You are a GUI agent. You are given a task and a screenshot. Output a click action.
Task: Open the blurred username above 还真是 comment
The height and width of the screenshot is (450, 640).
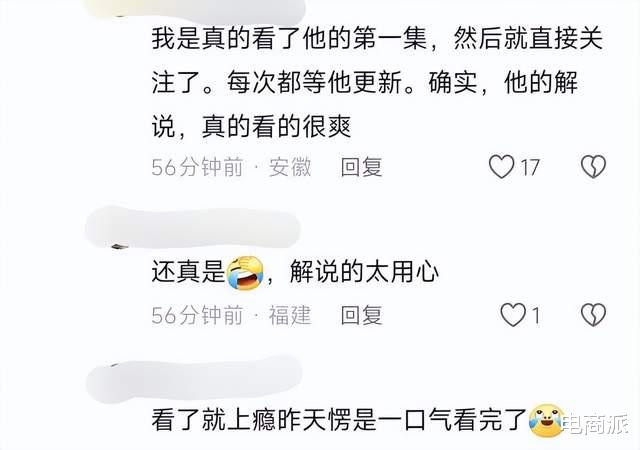coord(193,228)
